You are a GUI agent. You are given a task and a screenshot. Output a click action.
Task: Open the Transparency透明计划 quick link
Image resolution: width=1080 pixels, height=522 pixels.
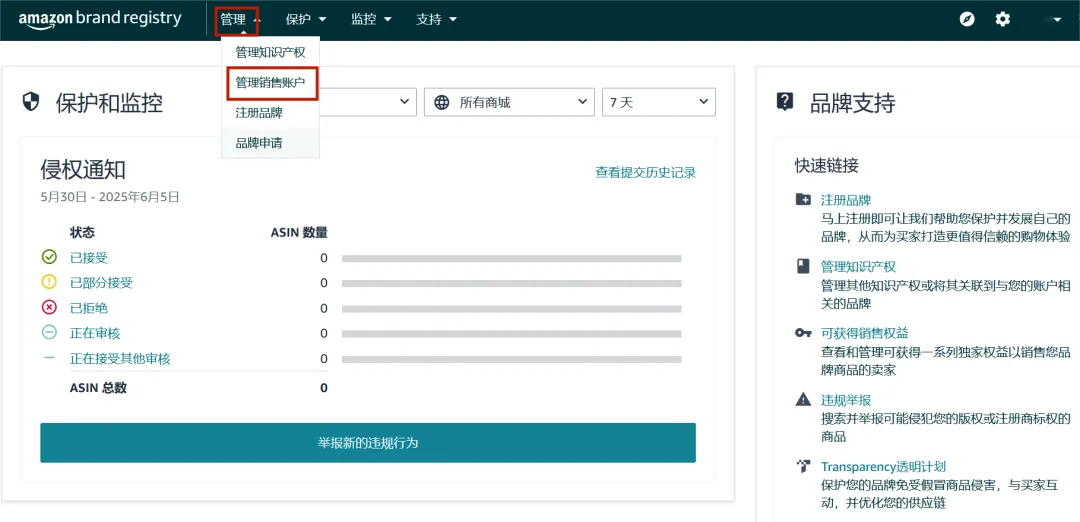(x=883, y=466)
